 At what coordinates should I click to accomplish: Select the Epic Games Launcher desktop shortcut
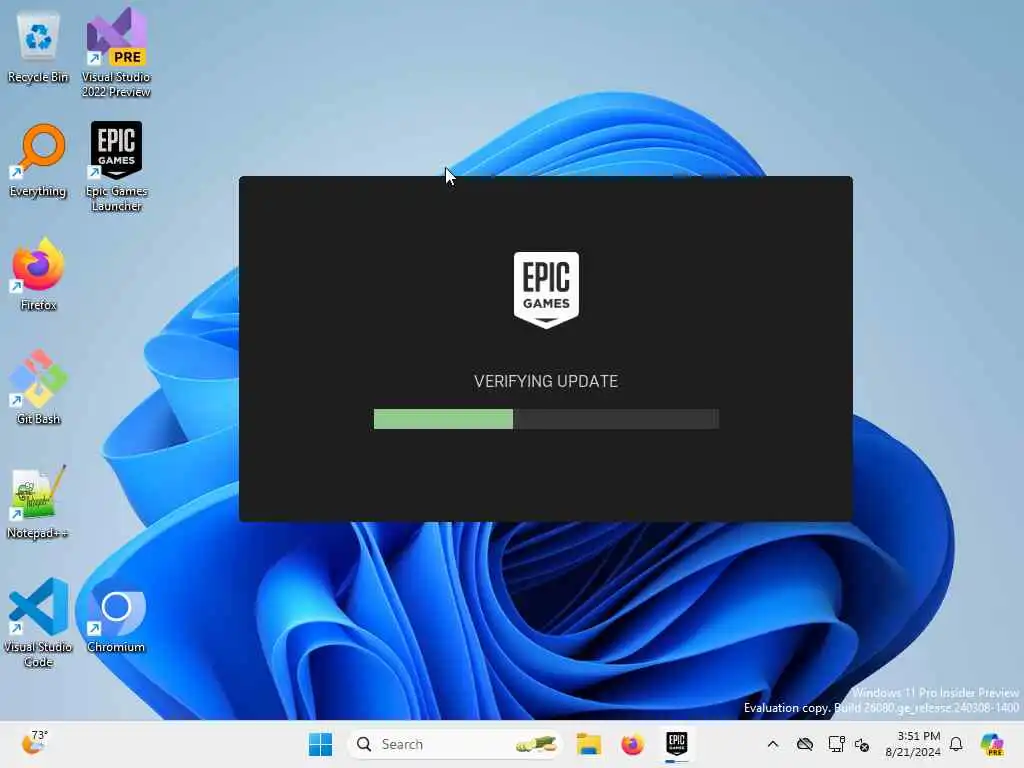coord(116,166)
